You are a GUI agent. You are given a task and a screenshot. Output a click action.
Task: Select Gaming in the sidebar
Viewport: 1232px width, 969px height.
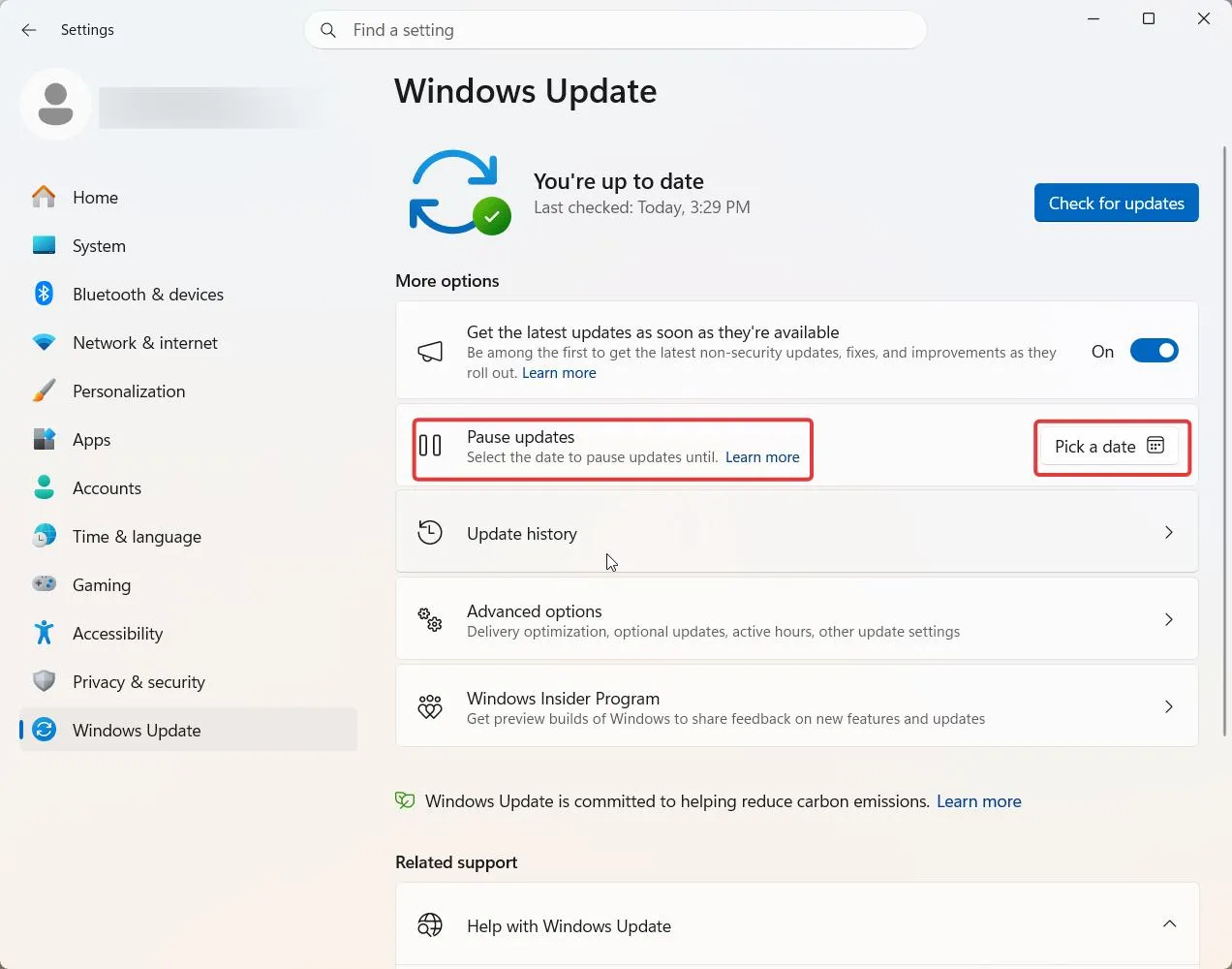[189, 584]
